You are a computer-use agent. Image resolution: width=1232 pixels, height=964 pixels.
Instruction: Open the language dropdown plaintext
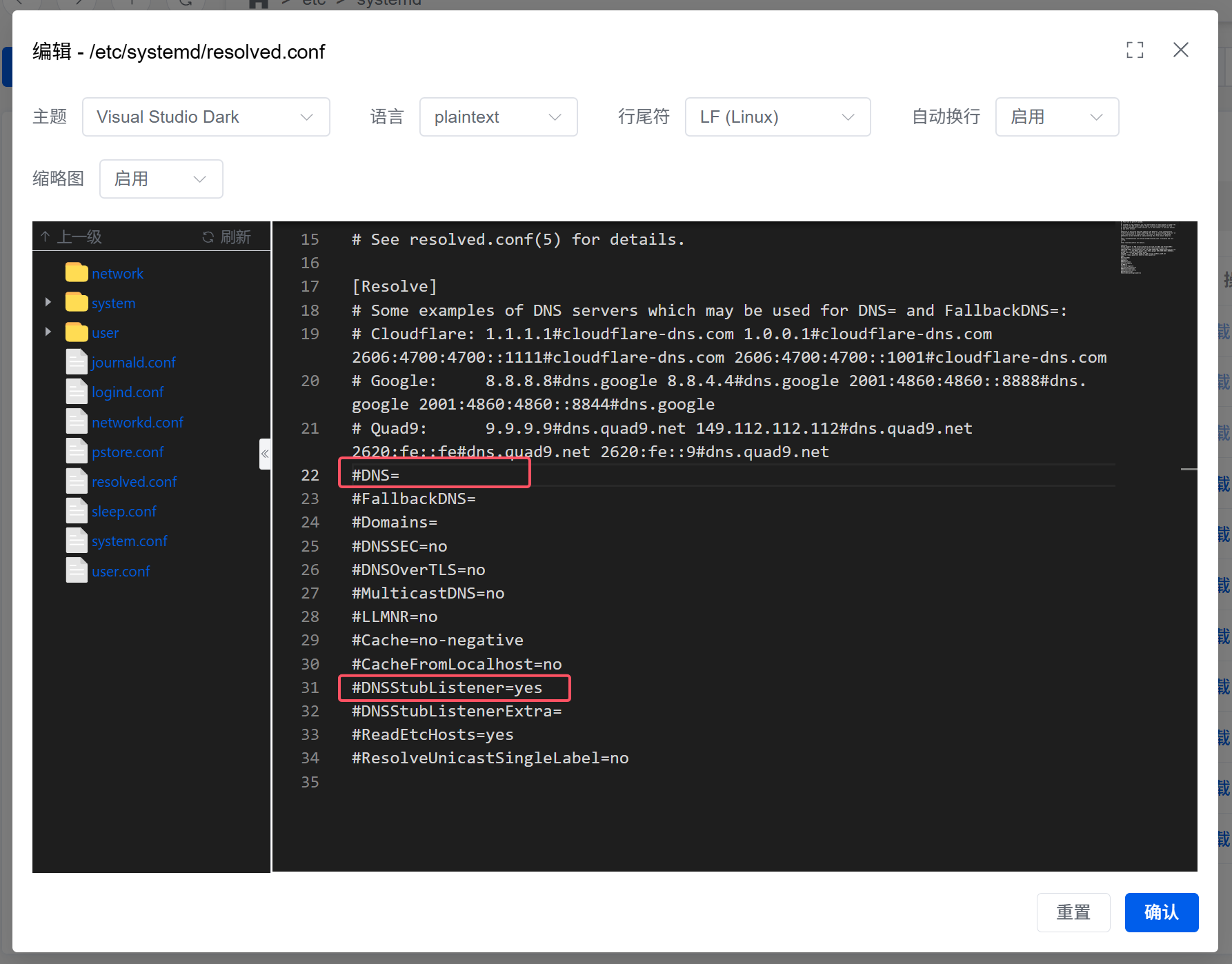pyautogui.click(x=498, y=117)
